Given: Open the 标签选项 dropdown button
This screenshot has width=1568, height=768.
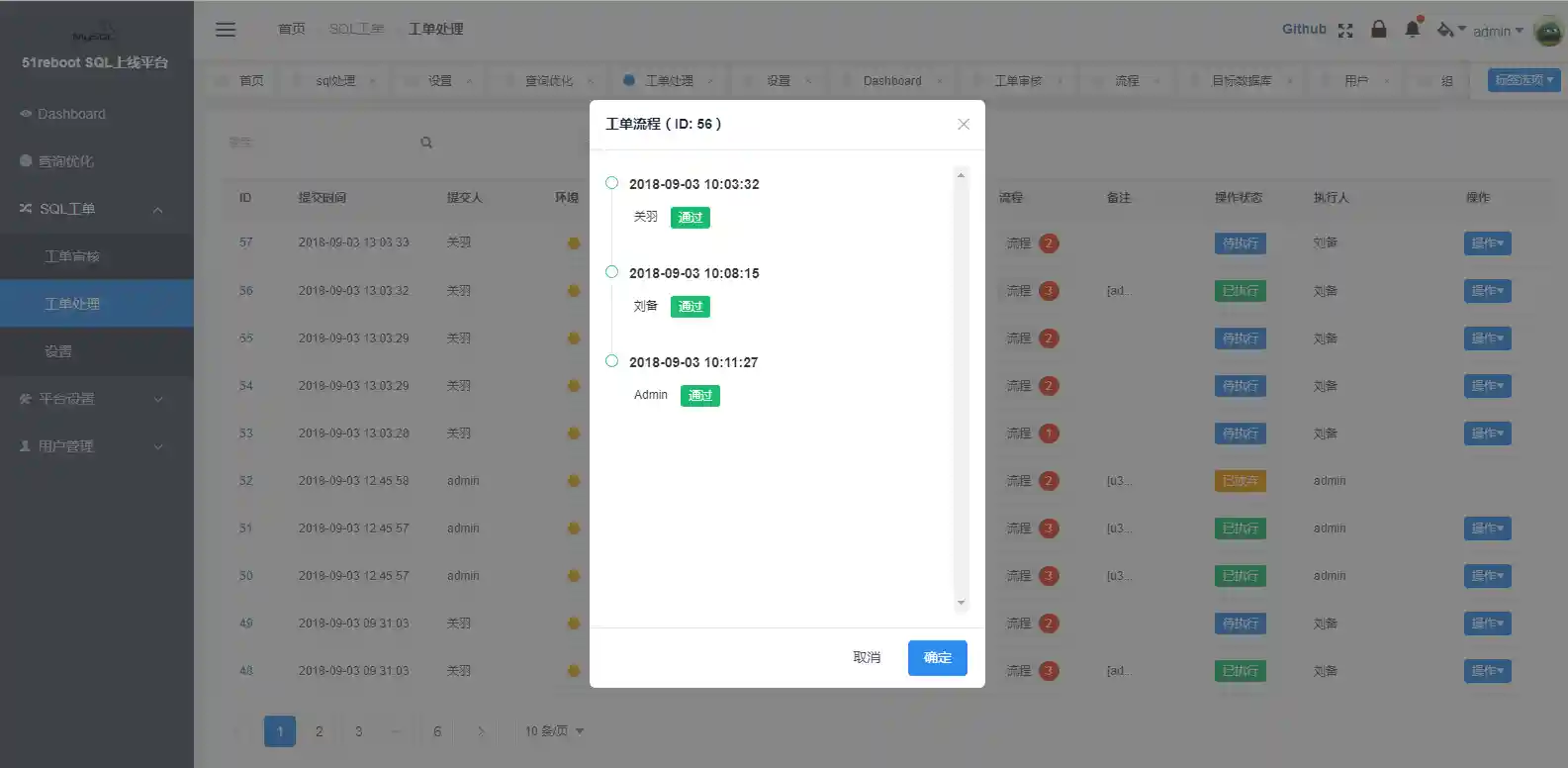Looking at the screenshot, I should point(1524,80).
